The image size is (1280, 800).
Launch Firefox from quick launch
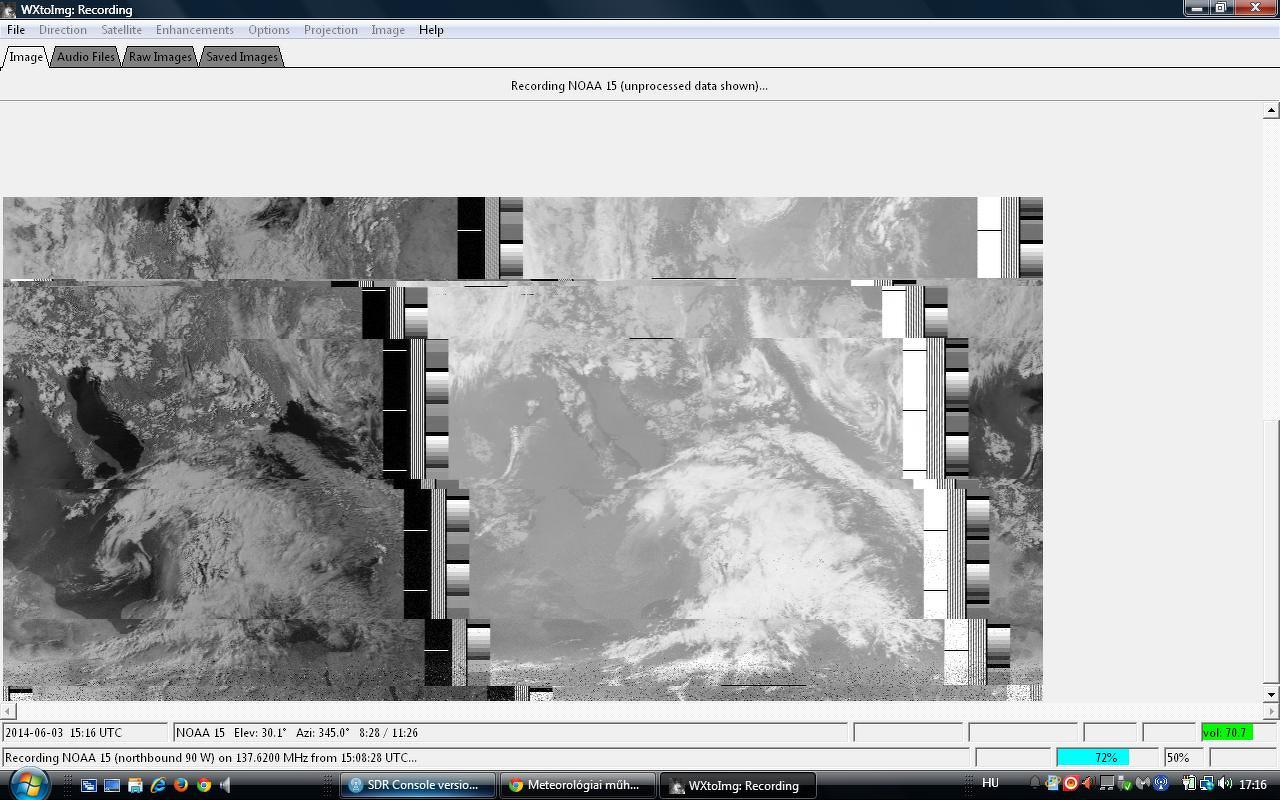181,785
